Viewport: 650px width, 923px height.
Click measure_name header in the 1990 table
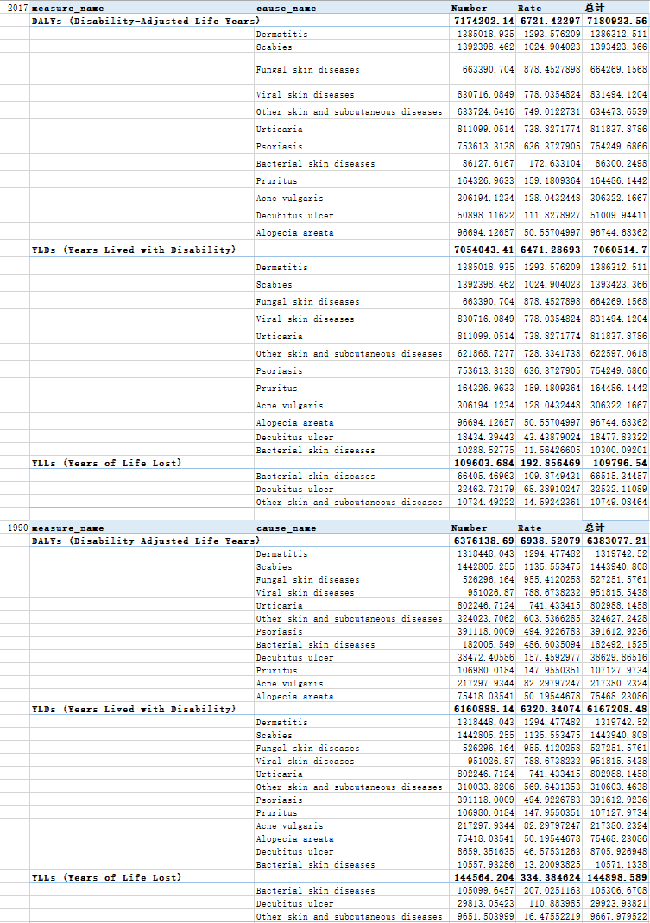[x=68, y=528]
